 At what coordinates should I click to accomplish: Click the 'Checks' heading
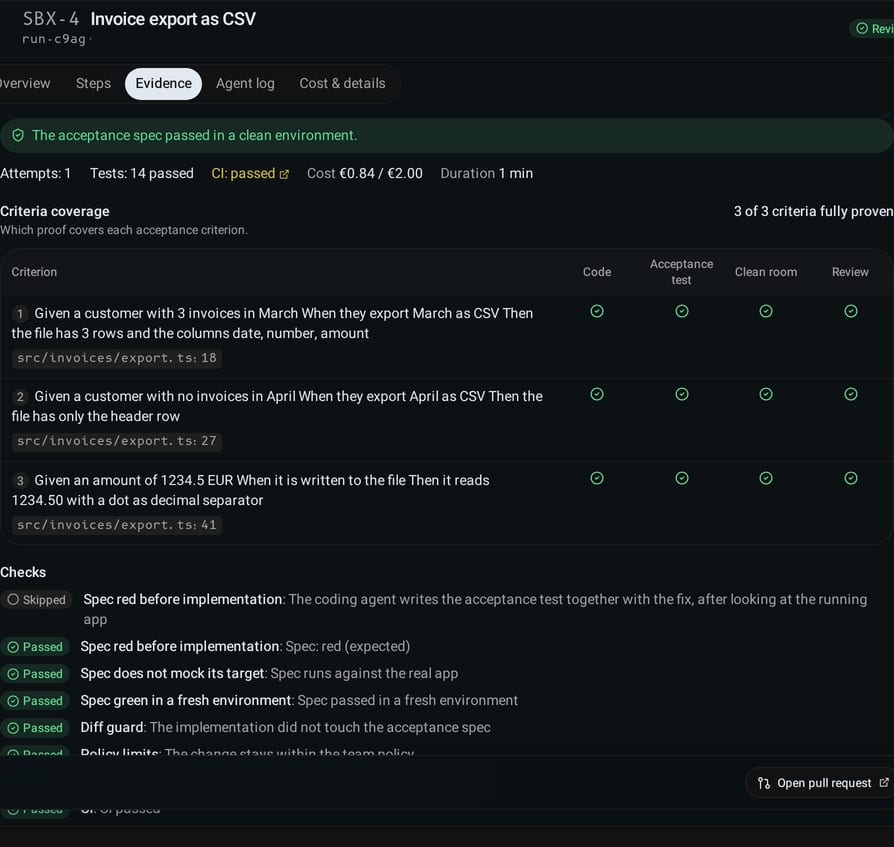pyautogui.click(x=23, y=572)
